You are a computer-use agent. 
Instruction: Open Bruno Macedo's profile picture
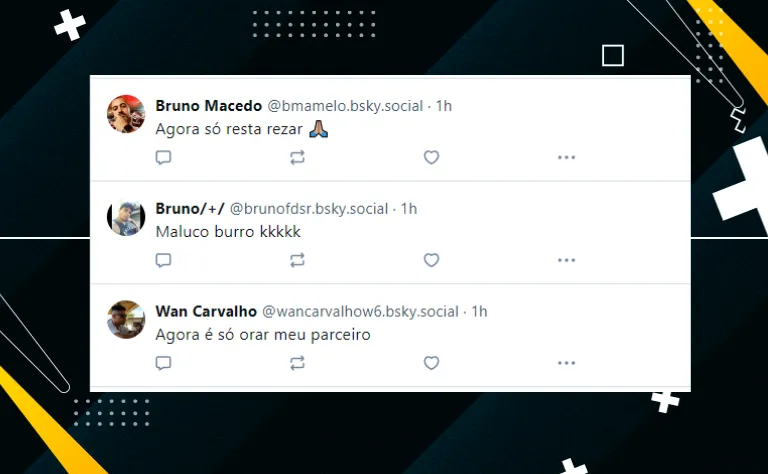126,114
